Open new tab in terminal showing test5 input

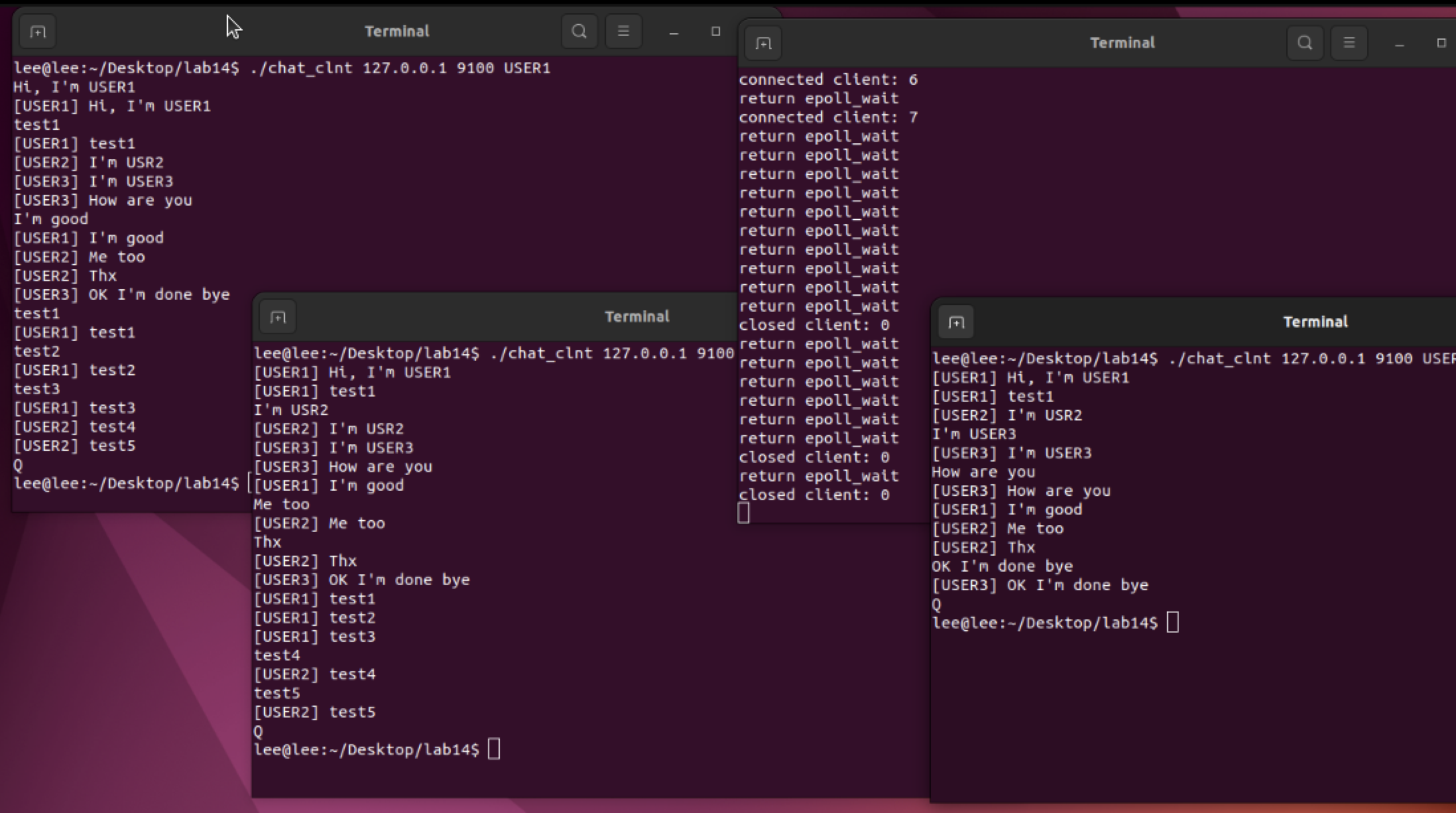click(278, 317)
